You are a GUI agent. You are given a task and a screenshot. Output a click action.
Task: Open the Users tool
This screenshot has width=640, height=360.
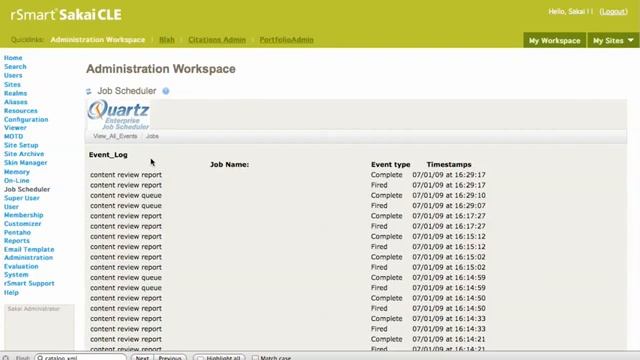tap(13, 76)
